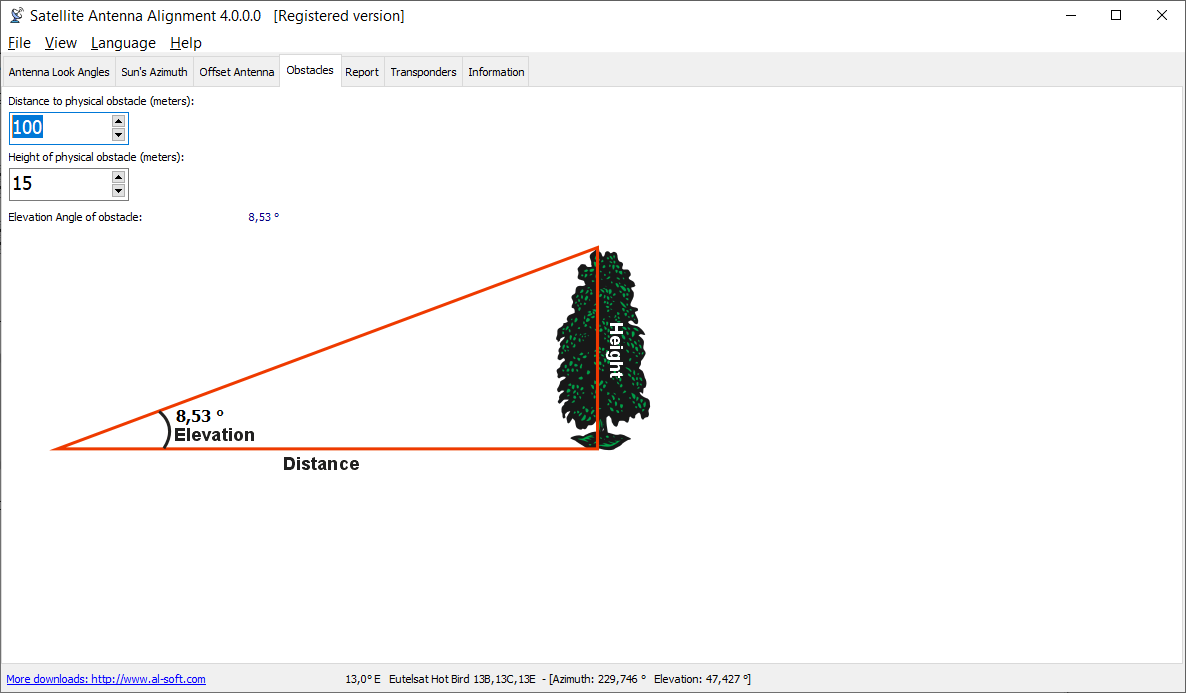1186x693 pixels.
Task: Open the File menu
Action: (19, 43)
